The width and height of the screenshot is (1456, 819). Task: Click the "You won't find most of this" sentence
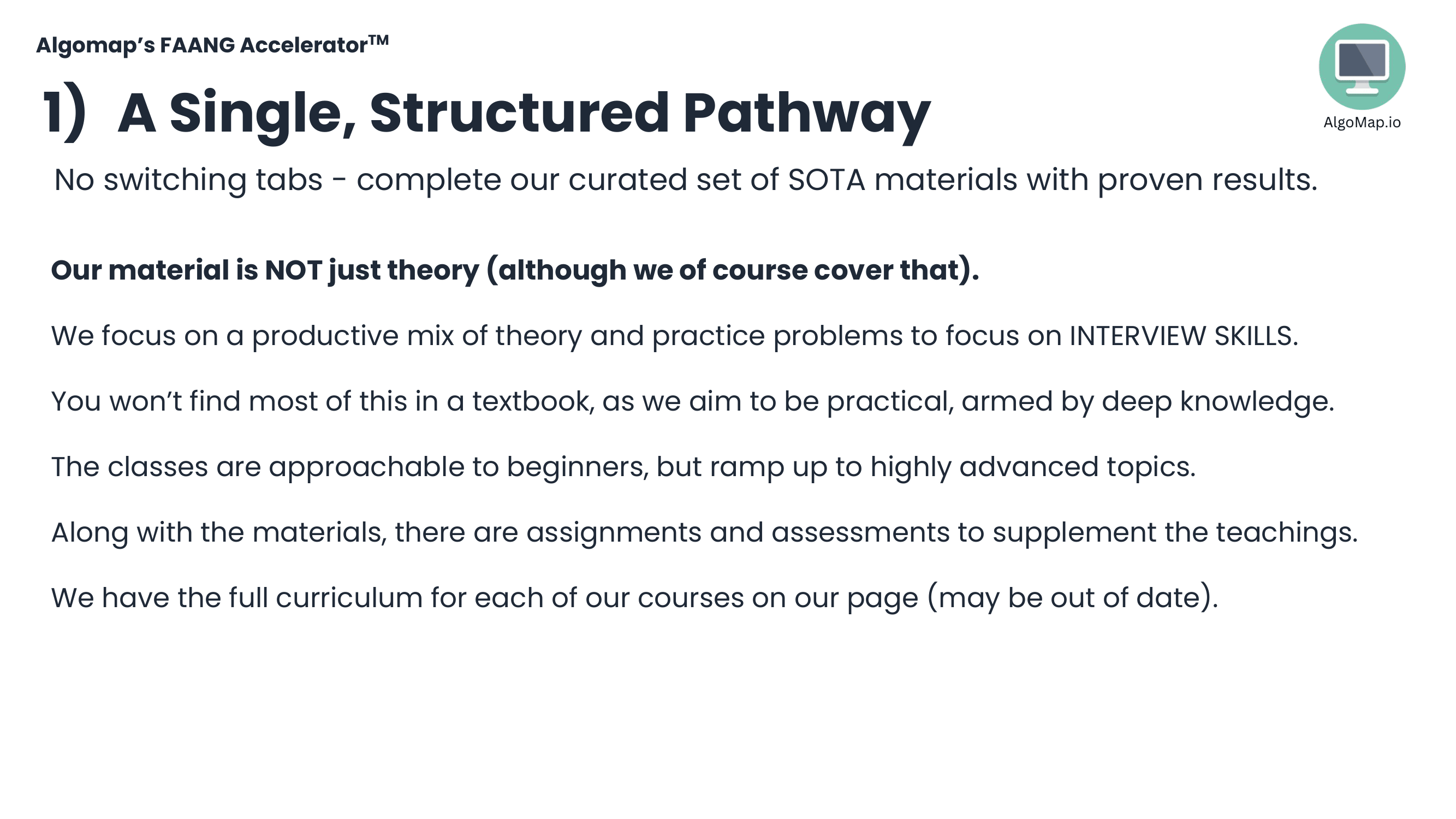[x=692, y=401]
